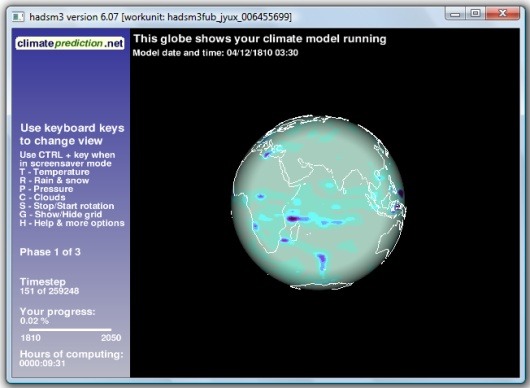Maximize the hadsm3 window
The width and height of the screenshot is (530, 388).
475,14
